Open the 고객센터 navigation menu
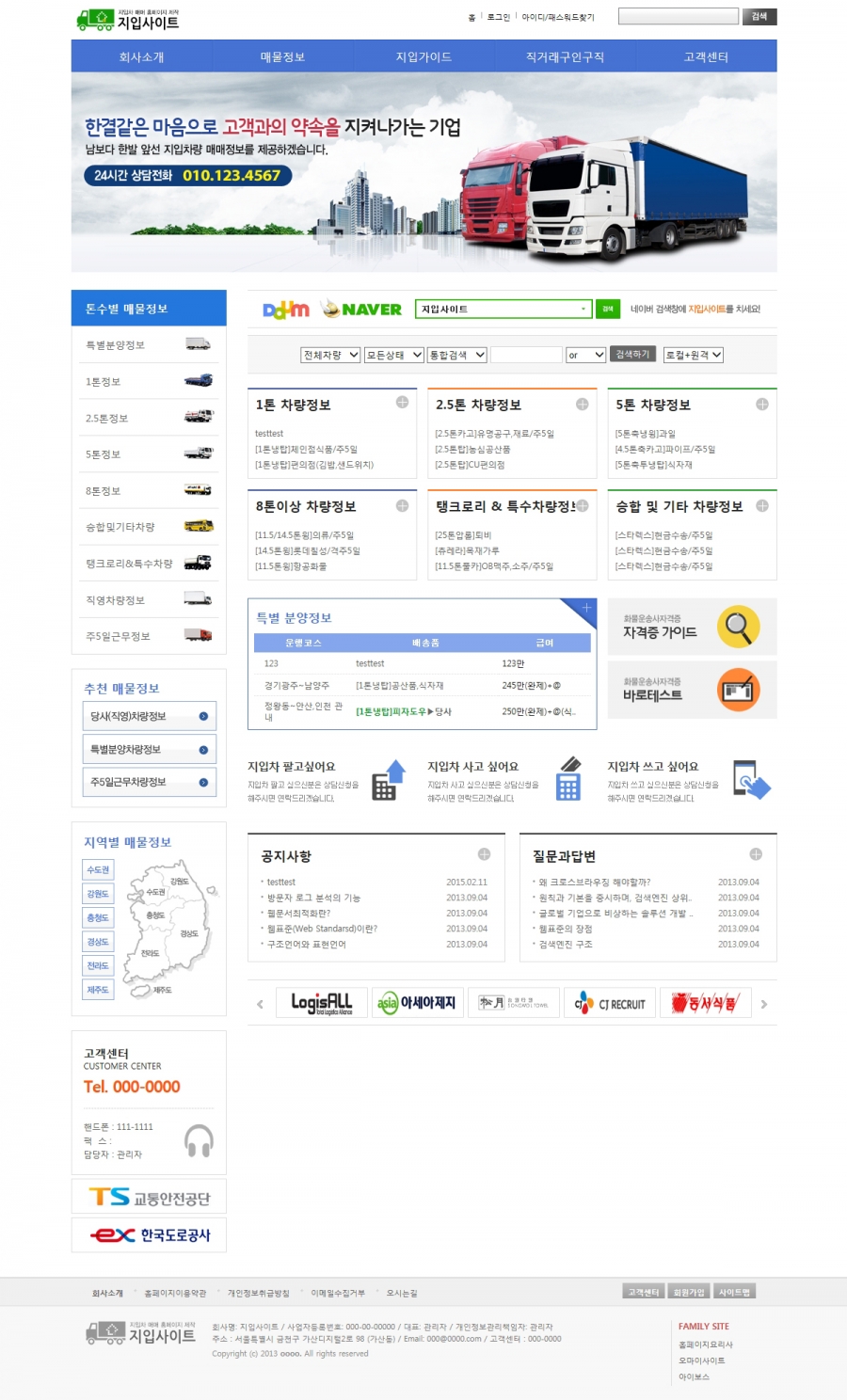The width and height of the screenshot is (847, 1400). (x=706, y=57)
